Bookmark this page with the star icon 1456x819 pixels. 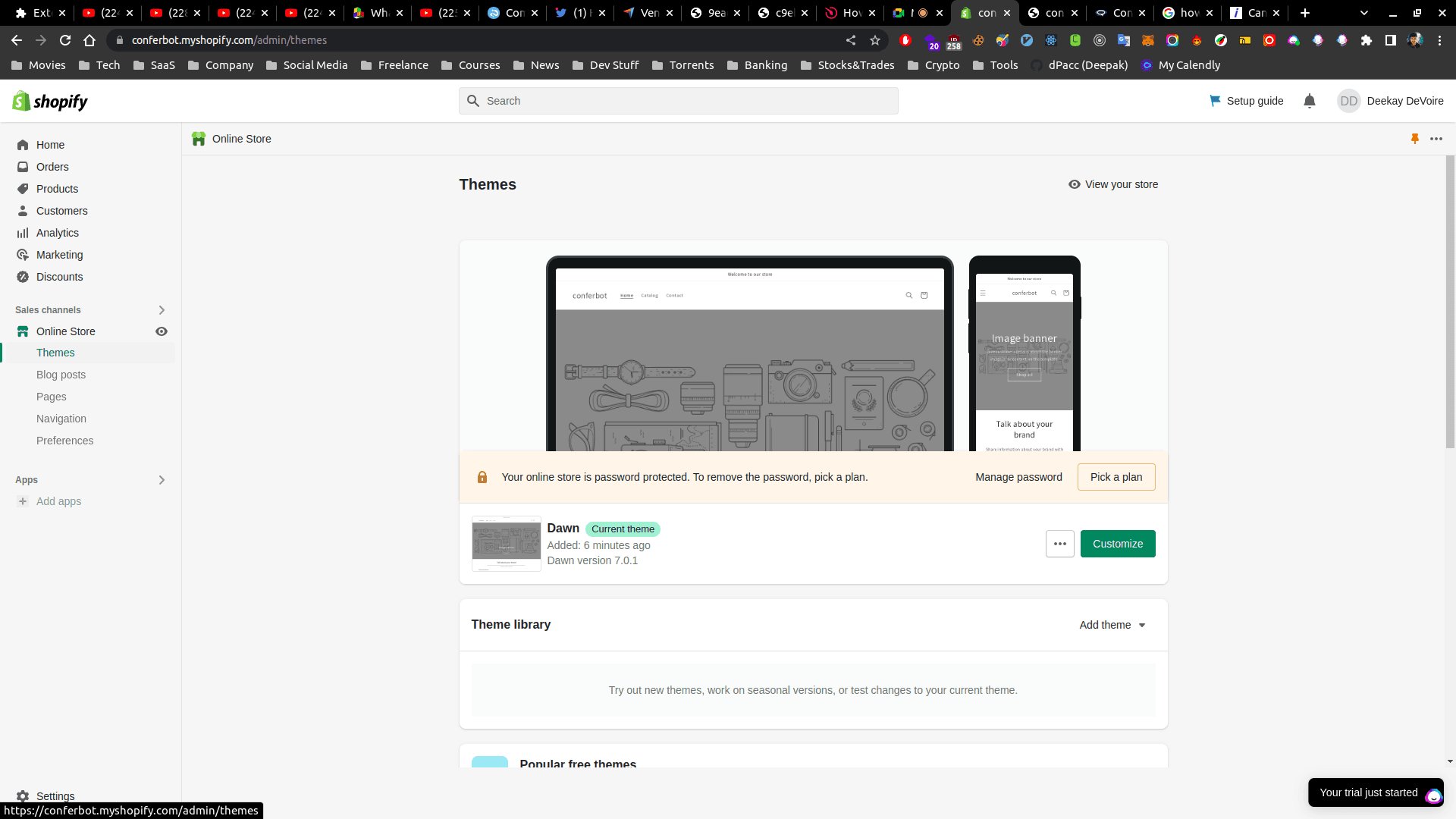875,40
